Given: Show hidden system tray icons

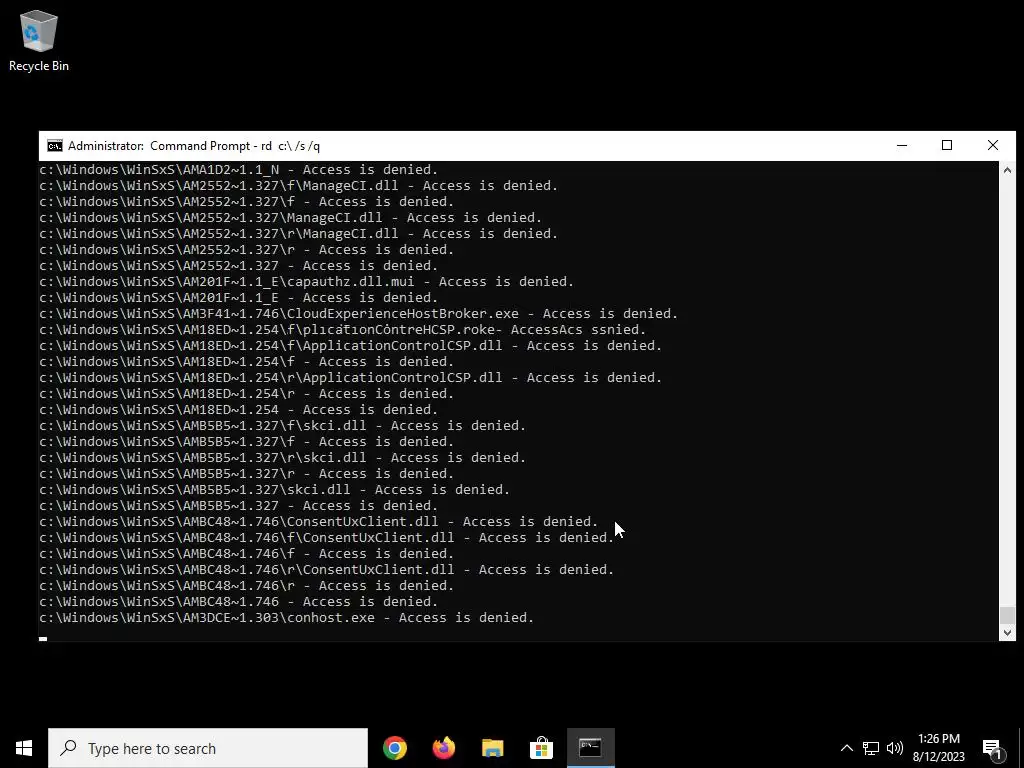Looking at the screenshot, I should pyautogui.click(x=846, y=748).
